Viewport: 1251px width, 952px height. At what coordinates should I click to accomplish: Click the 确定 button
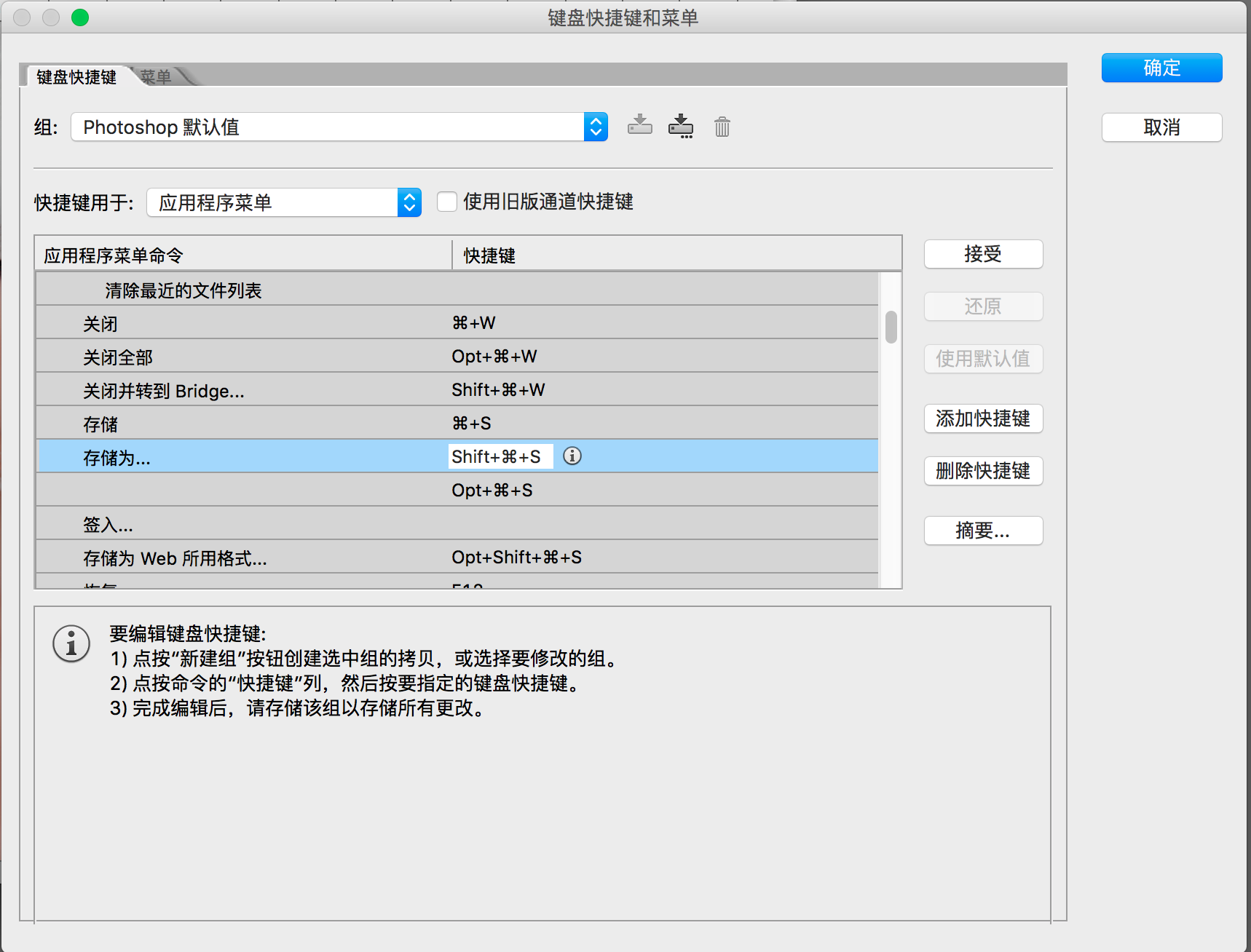[x=1161, y=68]
